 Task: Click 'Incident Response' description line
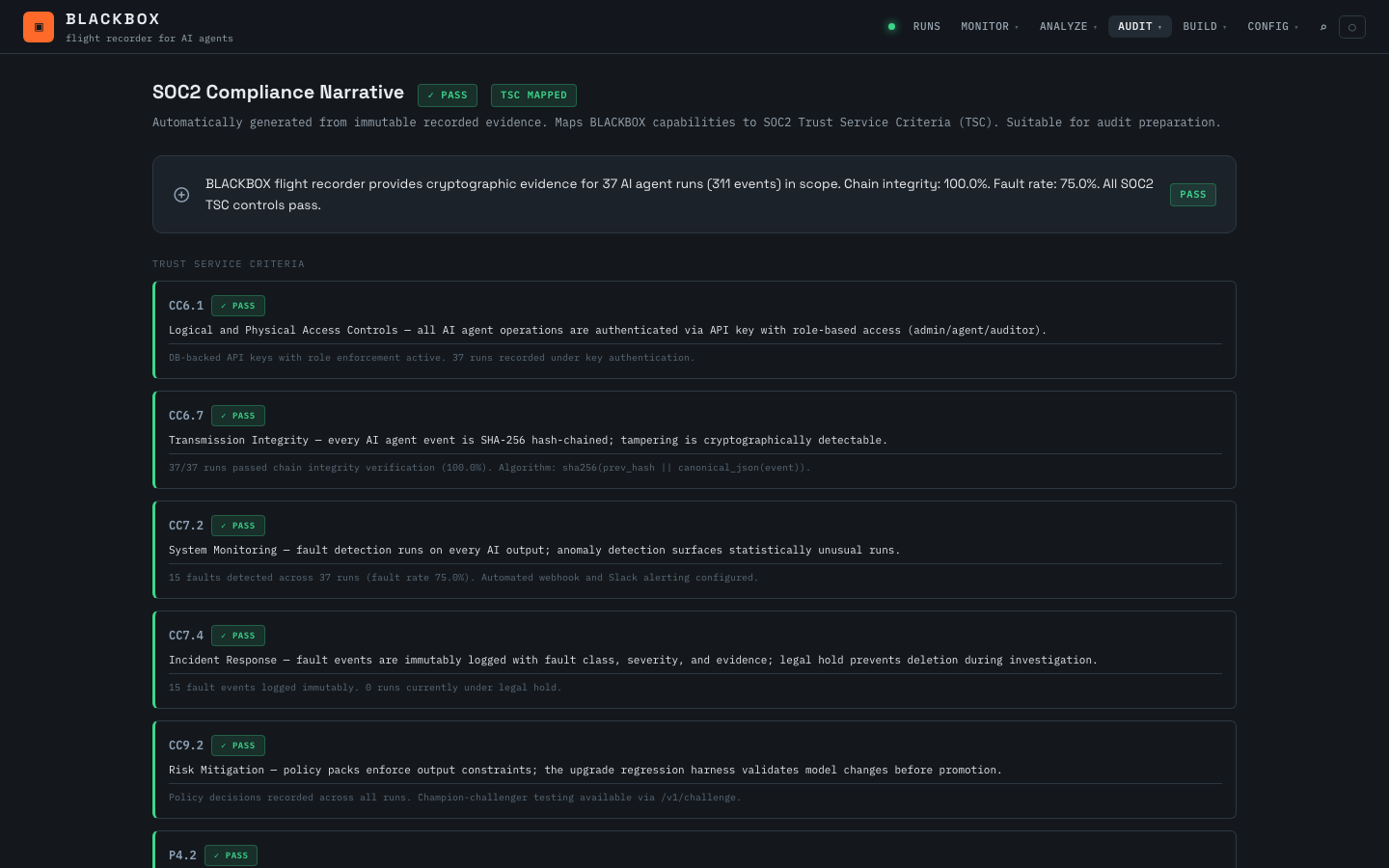tap(633, 660)
